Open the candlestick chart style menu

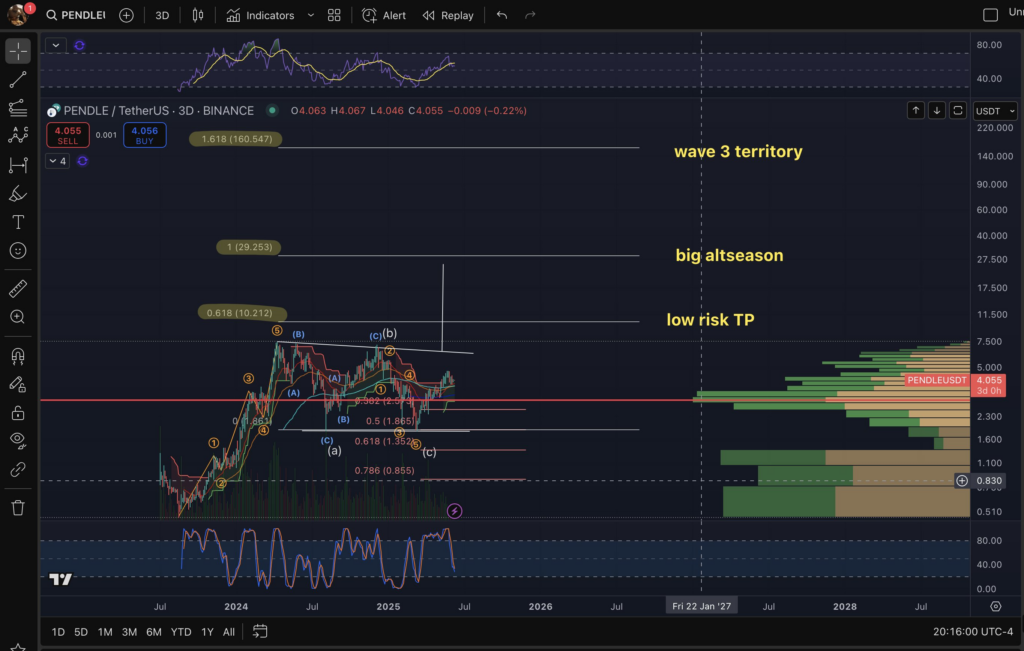(198, 15)
